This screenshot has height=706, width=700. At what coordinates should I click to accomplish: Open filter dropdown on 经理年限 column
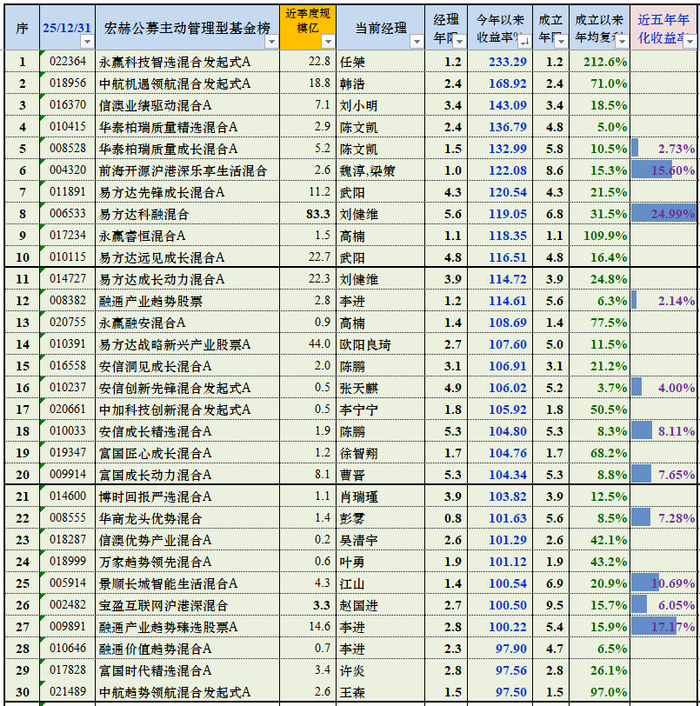[x=459, y=42]
